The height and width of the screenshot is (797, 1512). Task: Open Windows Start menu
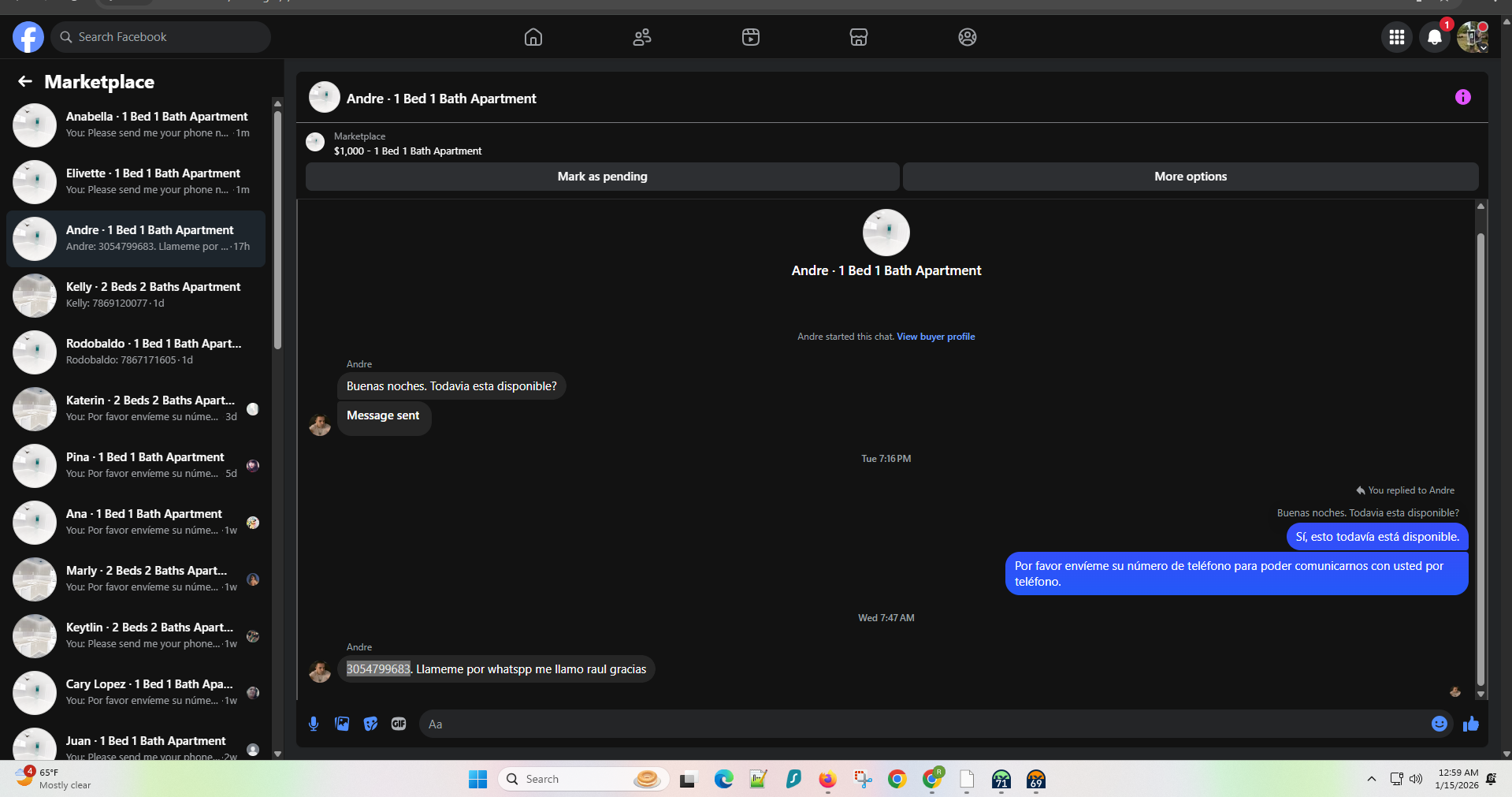point(477,779)
